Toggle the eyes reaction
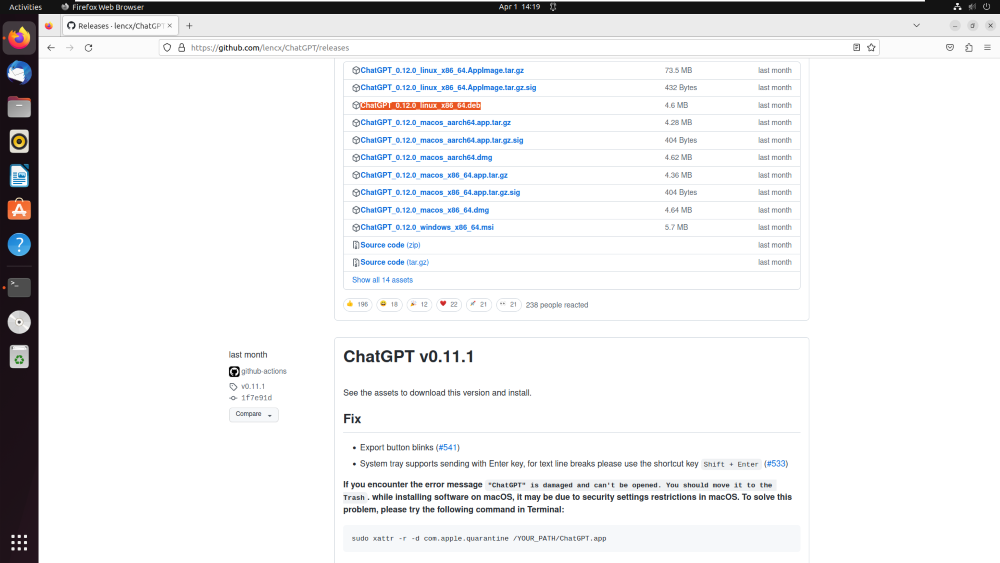The width and height of the screenshot is (1000, 563). pos(508,305)
